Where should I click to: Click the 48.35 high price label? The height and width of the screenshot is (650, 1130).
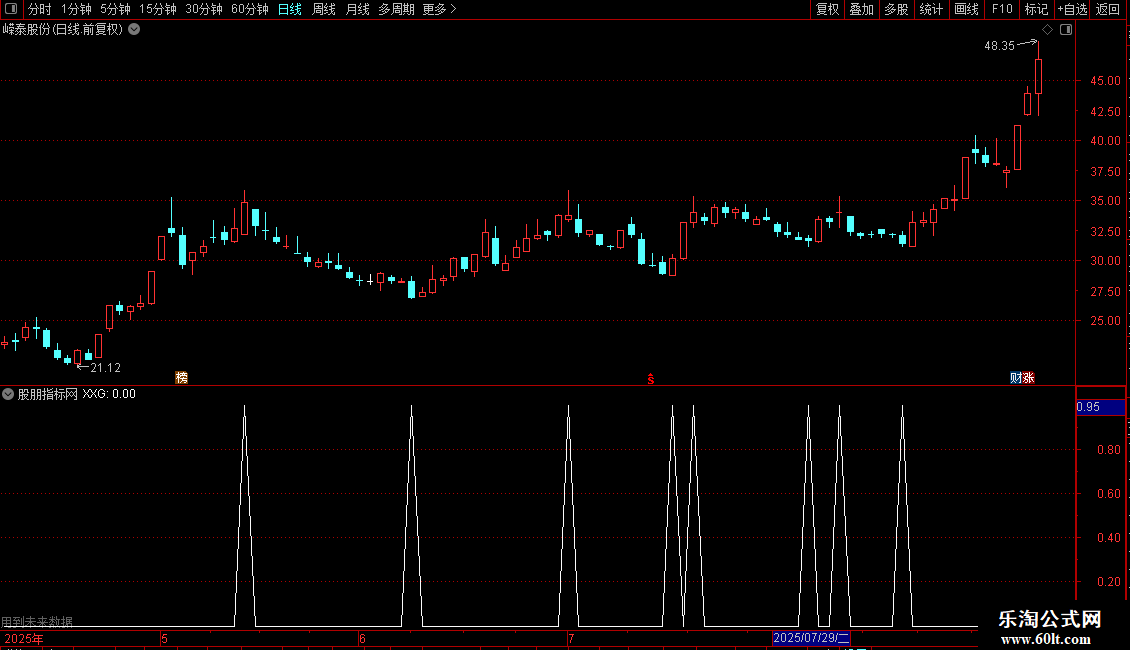pyautogui.click(x=999, y=45)
